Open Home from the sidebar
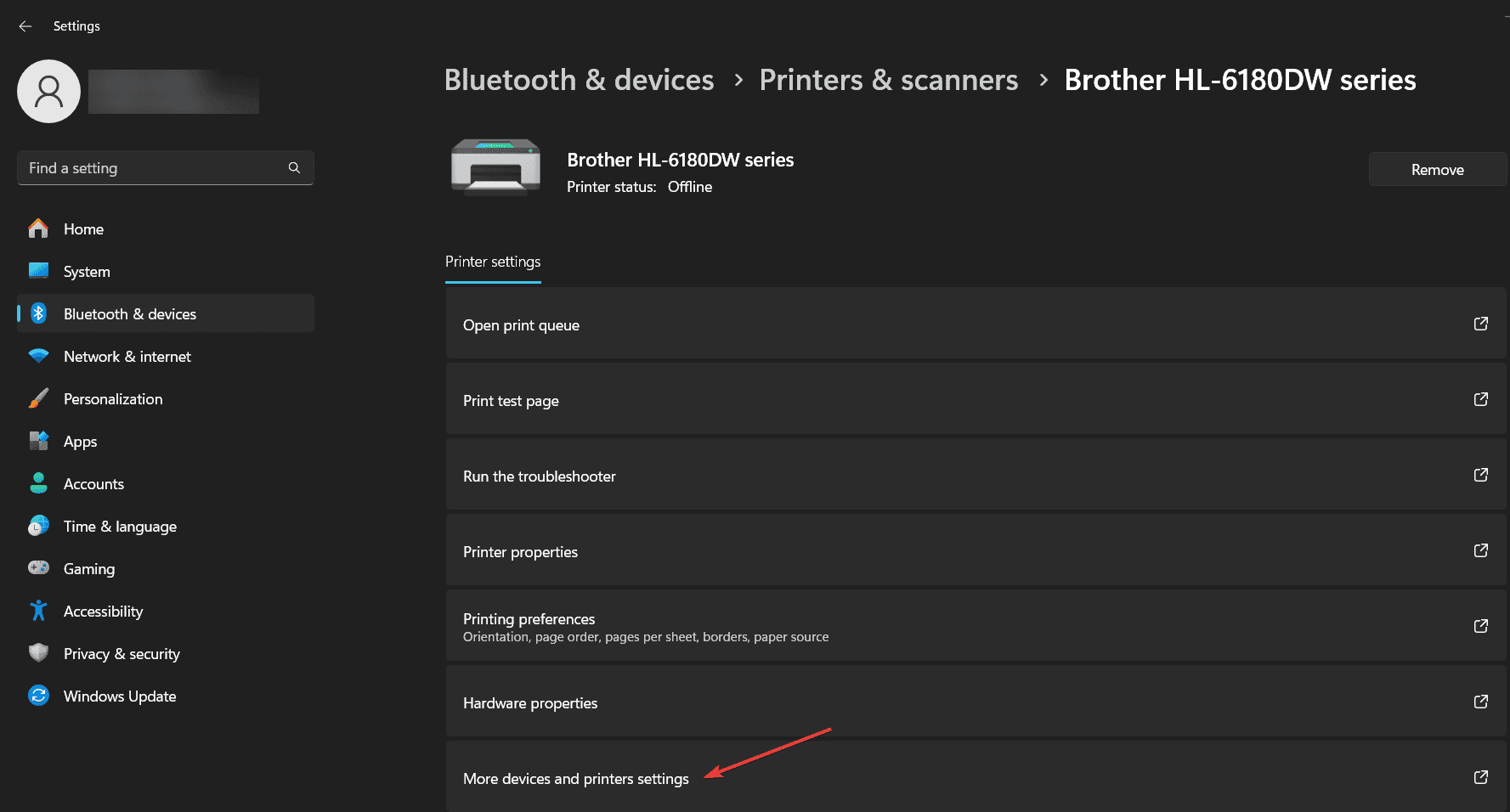The width and height of the screenshot is (1510, 812). (x=83, y=229)
